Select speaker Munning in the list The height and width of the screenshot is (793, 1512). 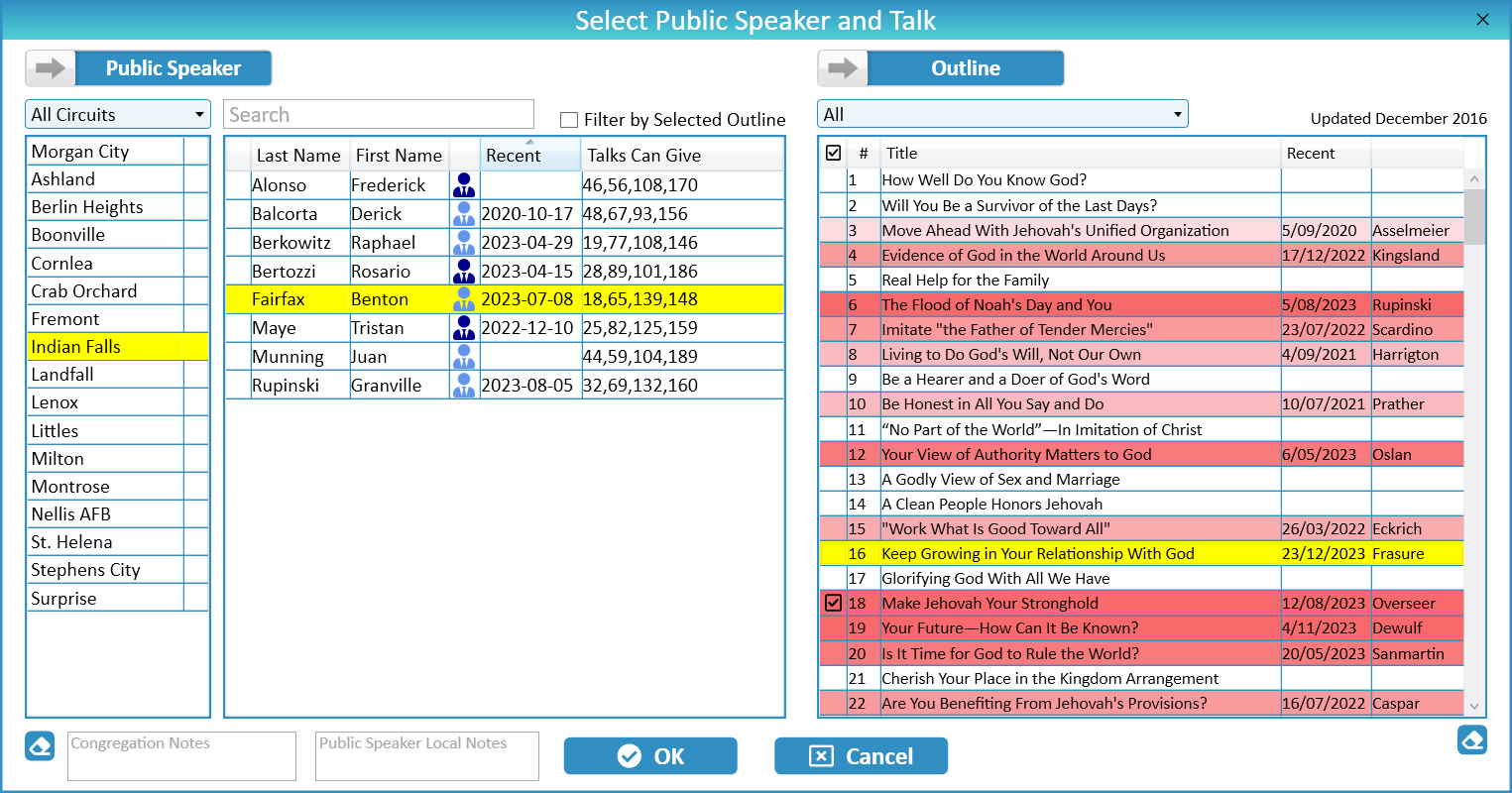[x=505, y=357]
